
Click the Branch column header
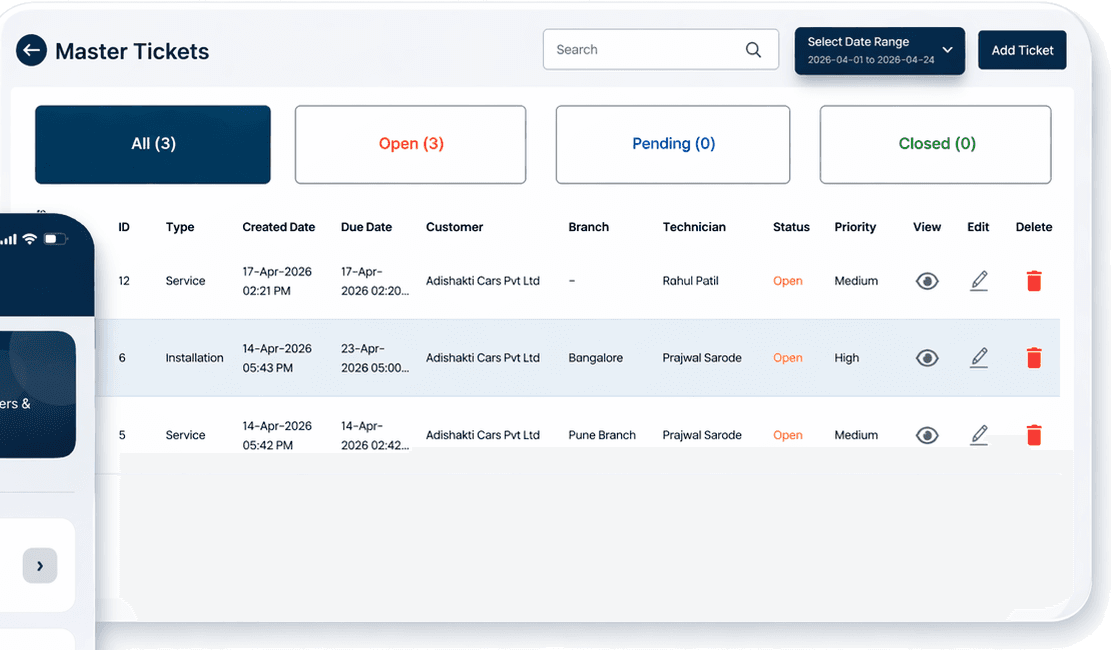pos(588,227)
